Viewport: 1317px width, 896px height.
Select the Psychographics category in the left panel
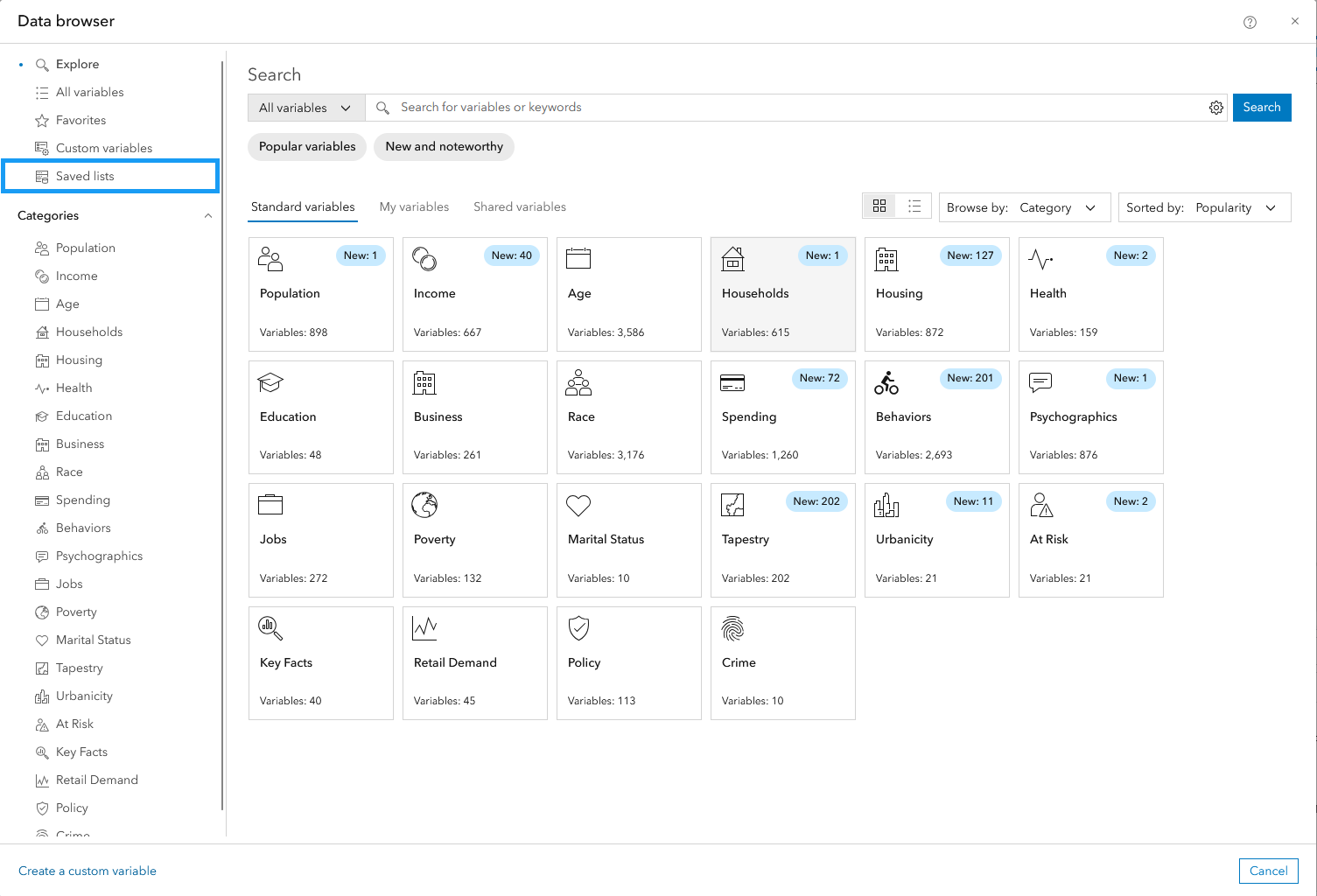coord(99,556)
